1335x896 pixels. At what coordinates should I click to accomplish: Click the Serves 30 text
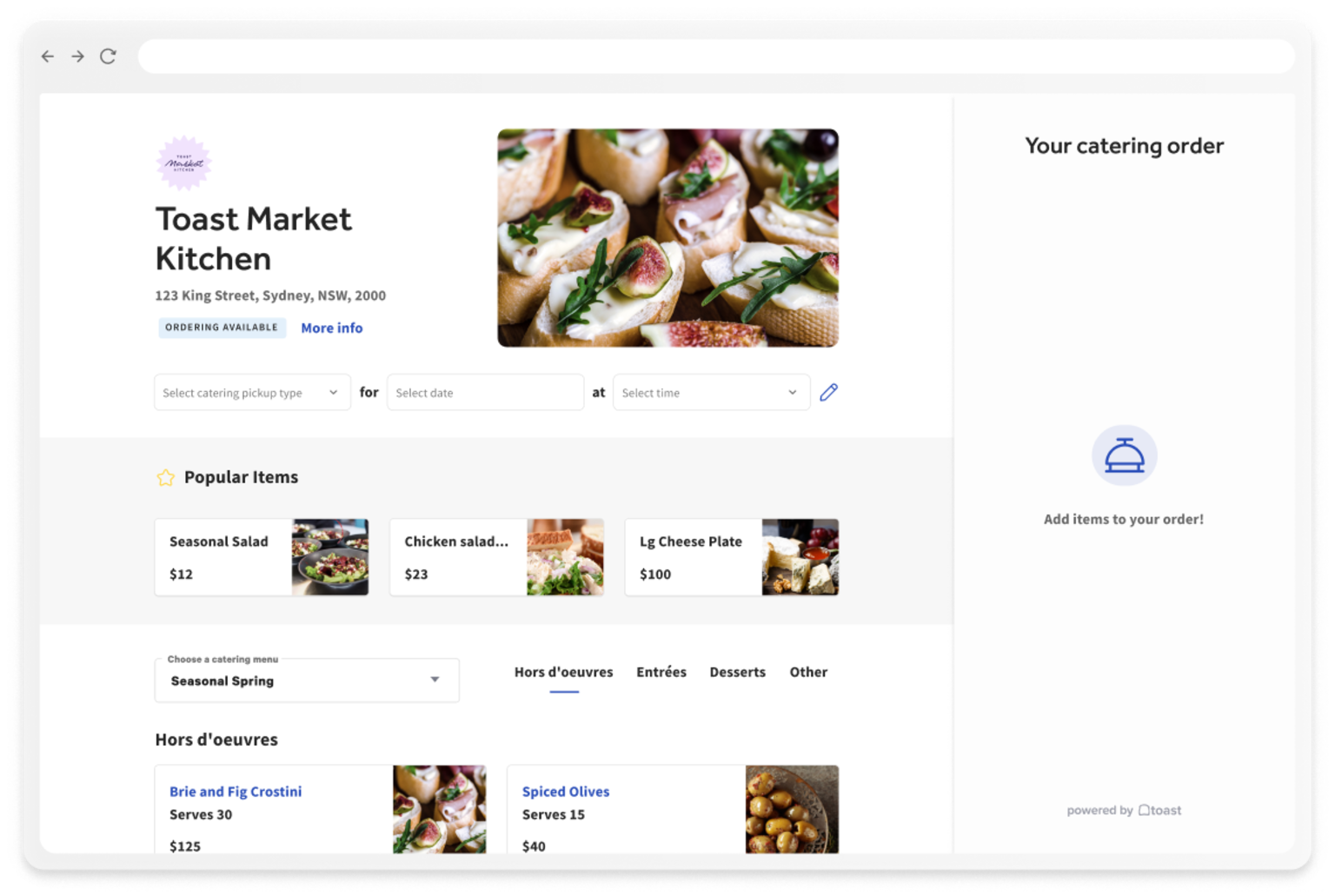pyautogui.click(x=201, y=814)
